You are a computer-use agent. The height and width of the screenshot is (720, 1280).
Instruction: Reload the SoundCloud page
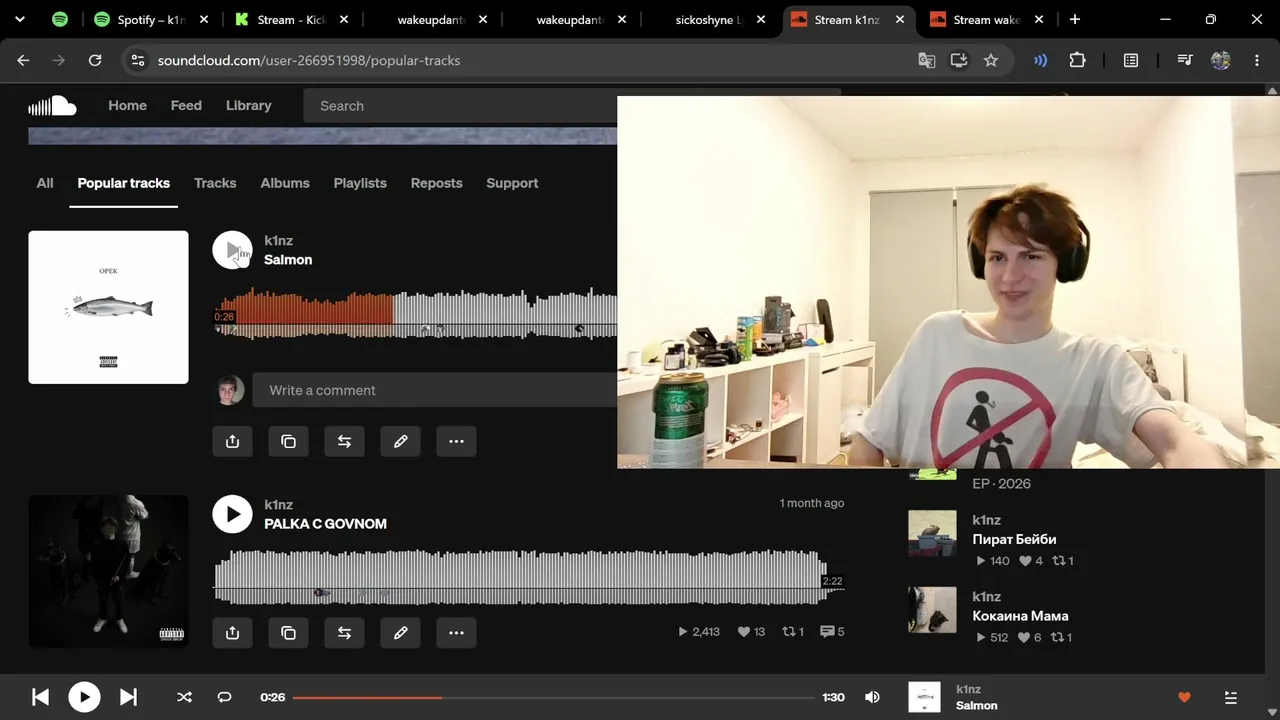pos(95,60)
